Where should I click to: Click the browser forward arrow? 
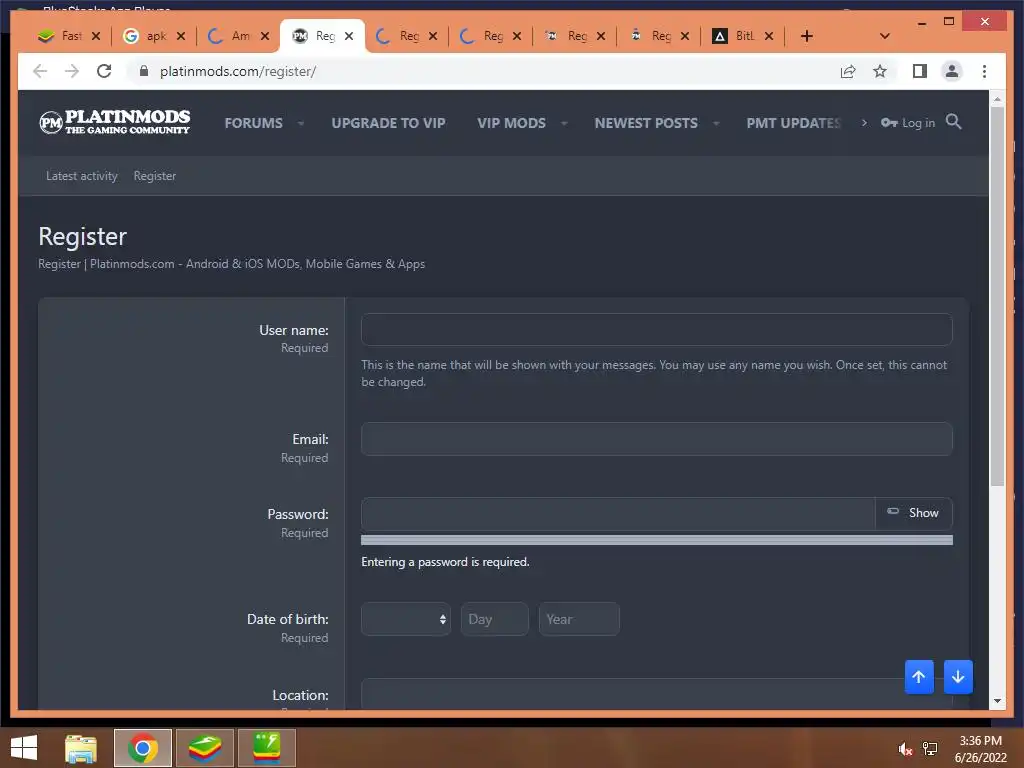pos(72,71)
